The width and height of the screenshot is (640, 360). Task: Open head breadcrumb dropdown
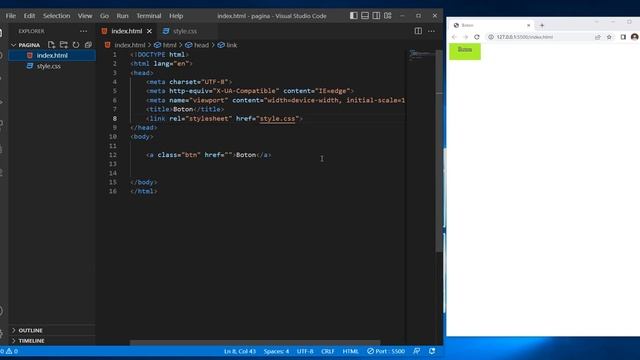[x=197, y=45]
